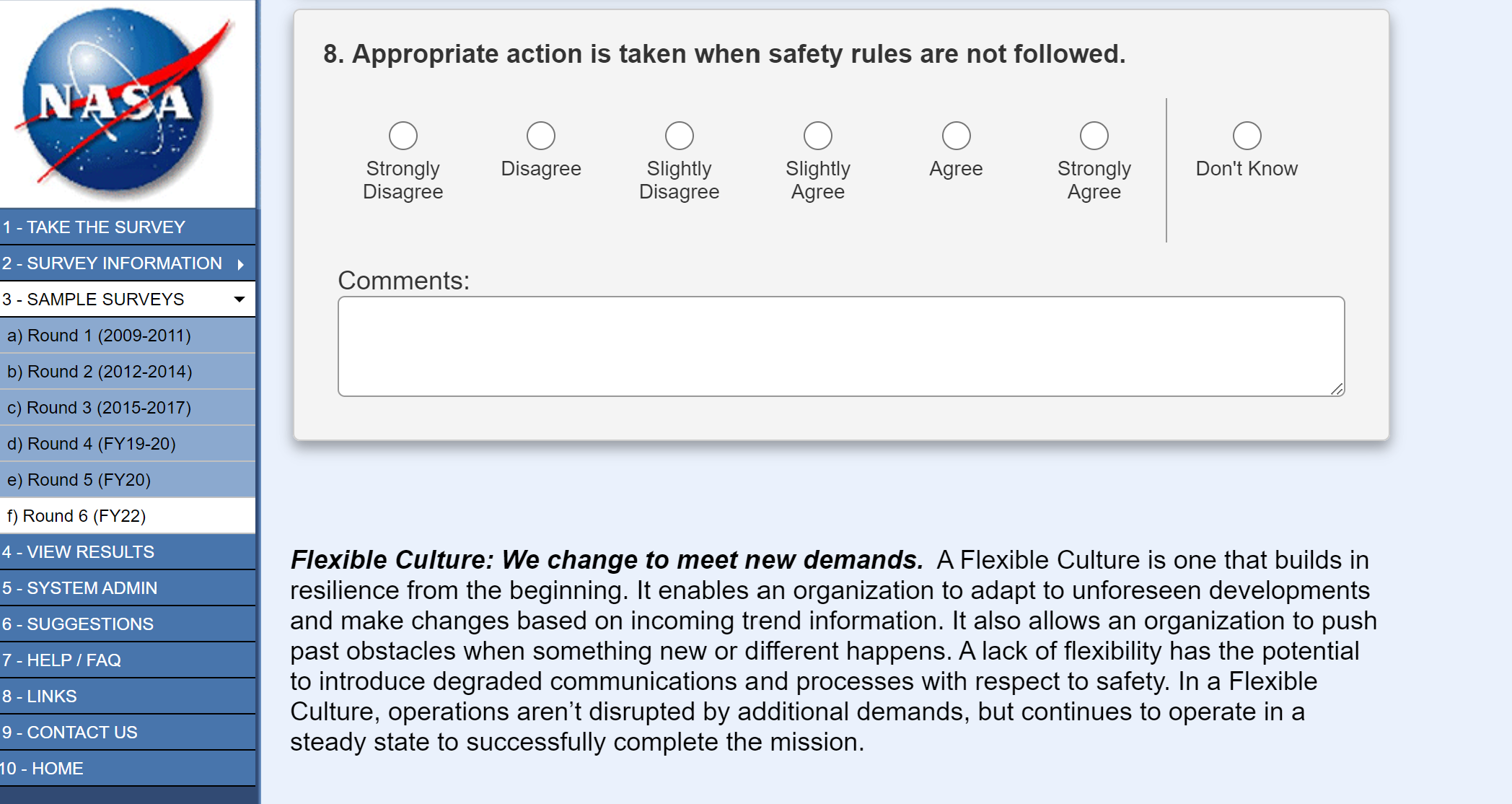
Task: Select the Strongly Agree radio button
Action: click(1094, 136)
